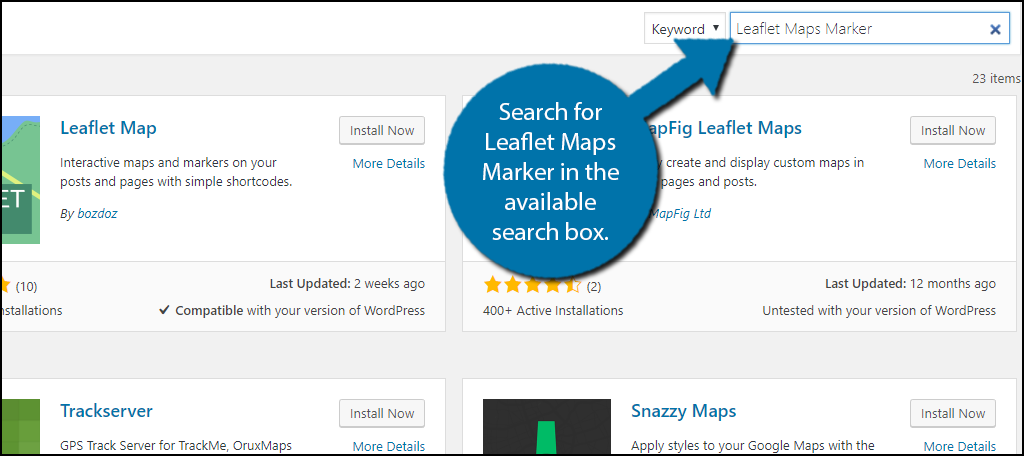View author bozdoz's profile

pyautogui.click(x=96, y=214)
